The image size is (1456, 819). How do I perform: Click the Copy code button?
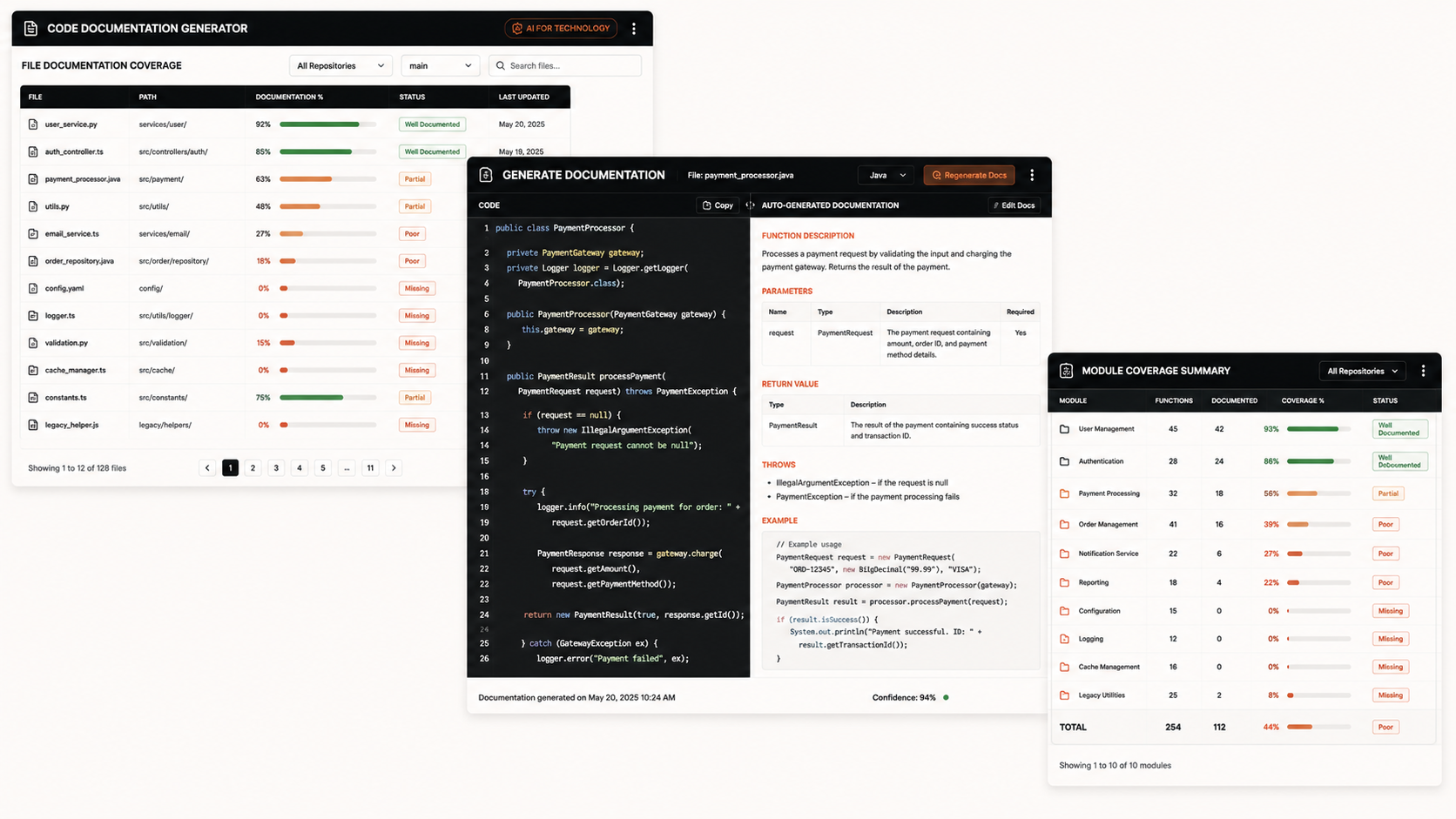coord(718,205)
